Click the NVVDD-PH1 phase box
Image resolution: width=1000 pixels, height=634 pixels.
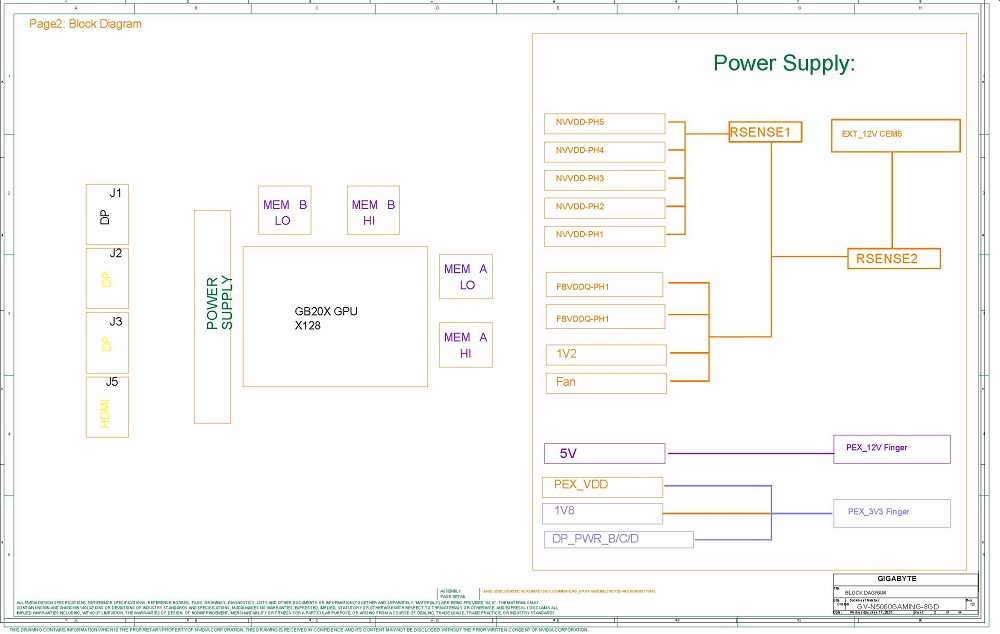604,236
